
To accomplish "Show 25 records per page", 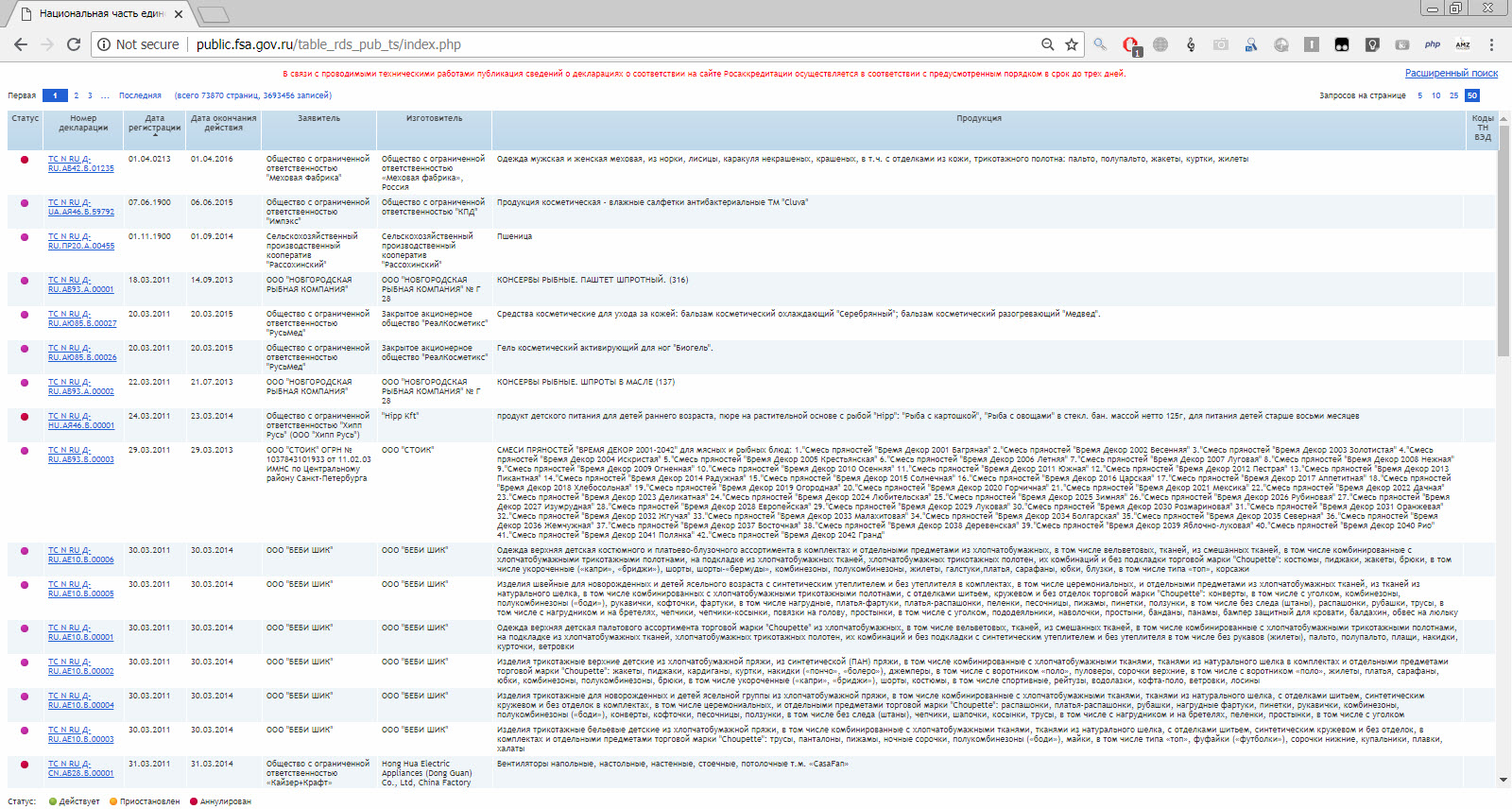I will point(1453,95).
